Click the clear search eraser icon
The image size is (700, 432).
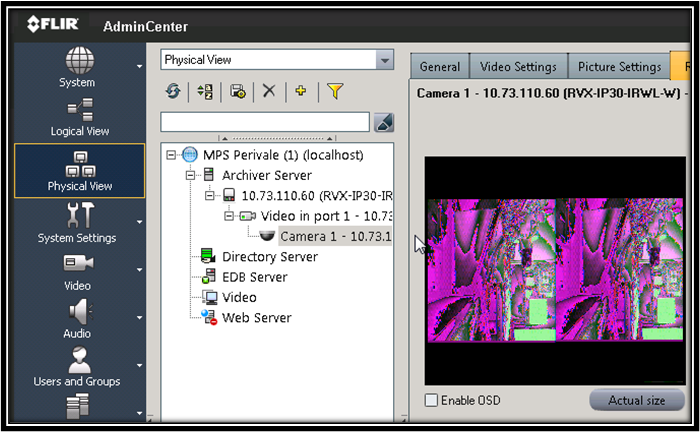click(x=384, y=122)
